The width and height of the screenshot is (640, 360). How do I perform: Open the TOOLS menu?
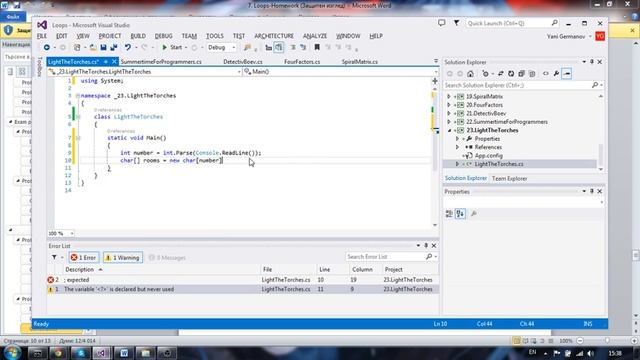(214, 36)
